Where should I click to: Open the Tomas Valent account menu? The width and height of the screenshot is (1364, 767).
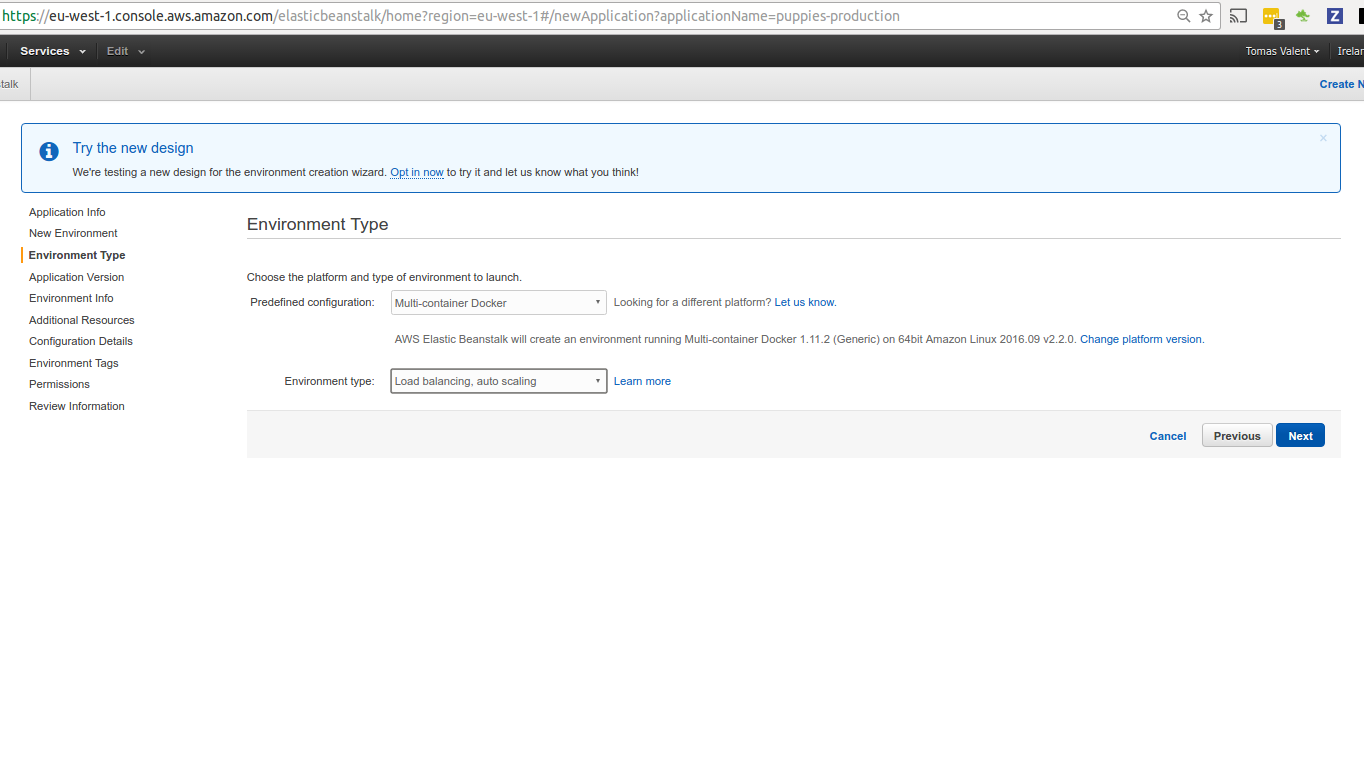(1282, 51)
